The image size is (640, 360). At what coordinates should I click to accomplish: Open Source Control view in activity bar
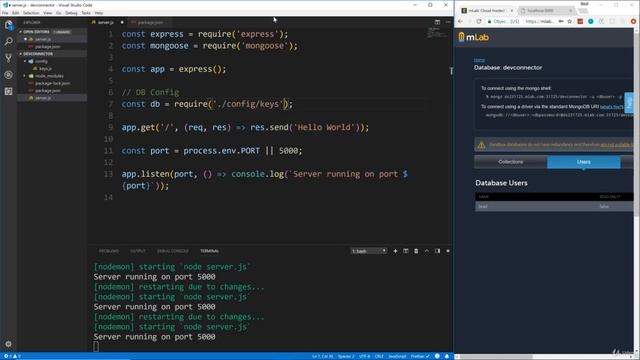click(x=8, y=58)
